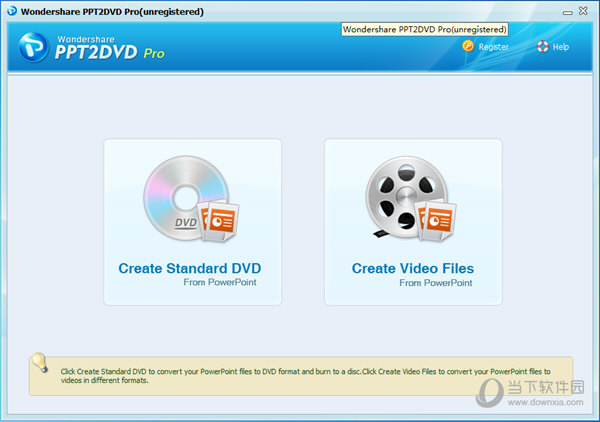
Task: Click the Create Video Files film reel icon
Action: click(x=411, y=199)
